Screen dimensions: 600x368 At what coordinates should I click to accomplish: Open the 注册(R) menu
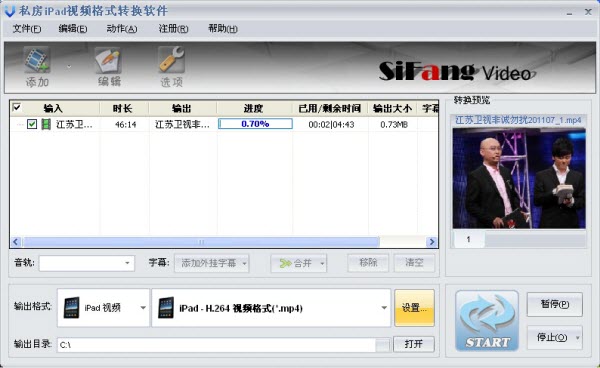click(173, 29)
